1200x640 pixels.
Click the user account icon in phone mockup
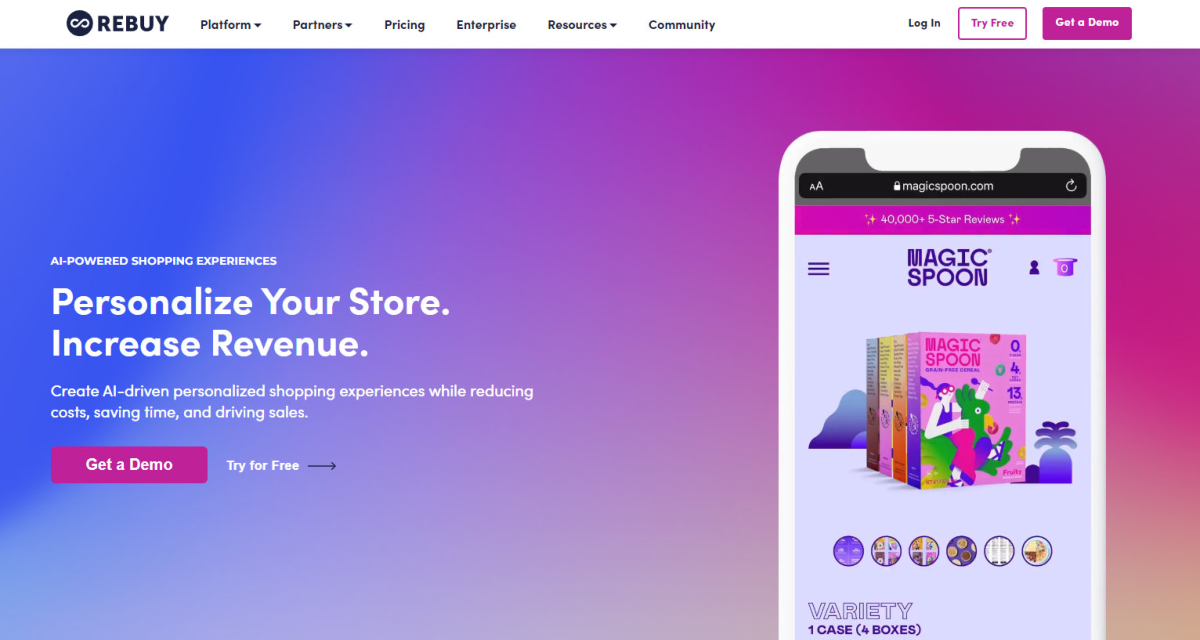1034,267
